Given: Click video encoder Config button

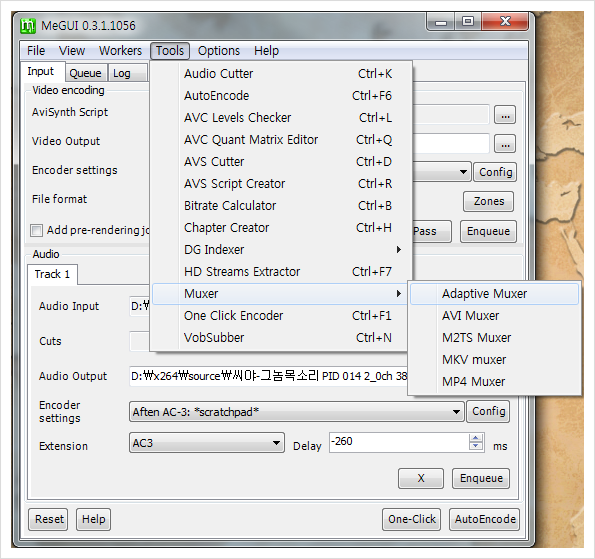Looking at the screenshot, I should (495, 172).
